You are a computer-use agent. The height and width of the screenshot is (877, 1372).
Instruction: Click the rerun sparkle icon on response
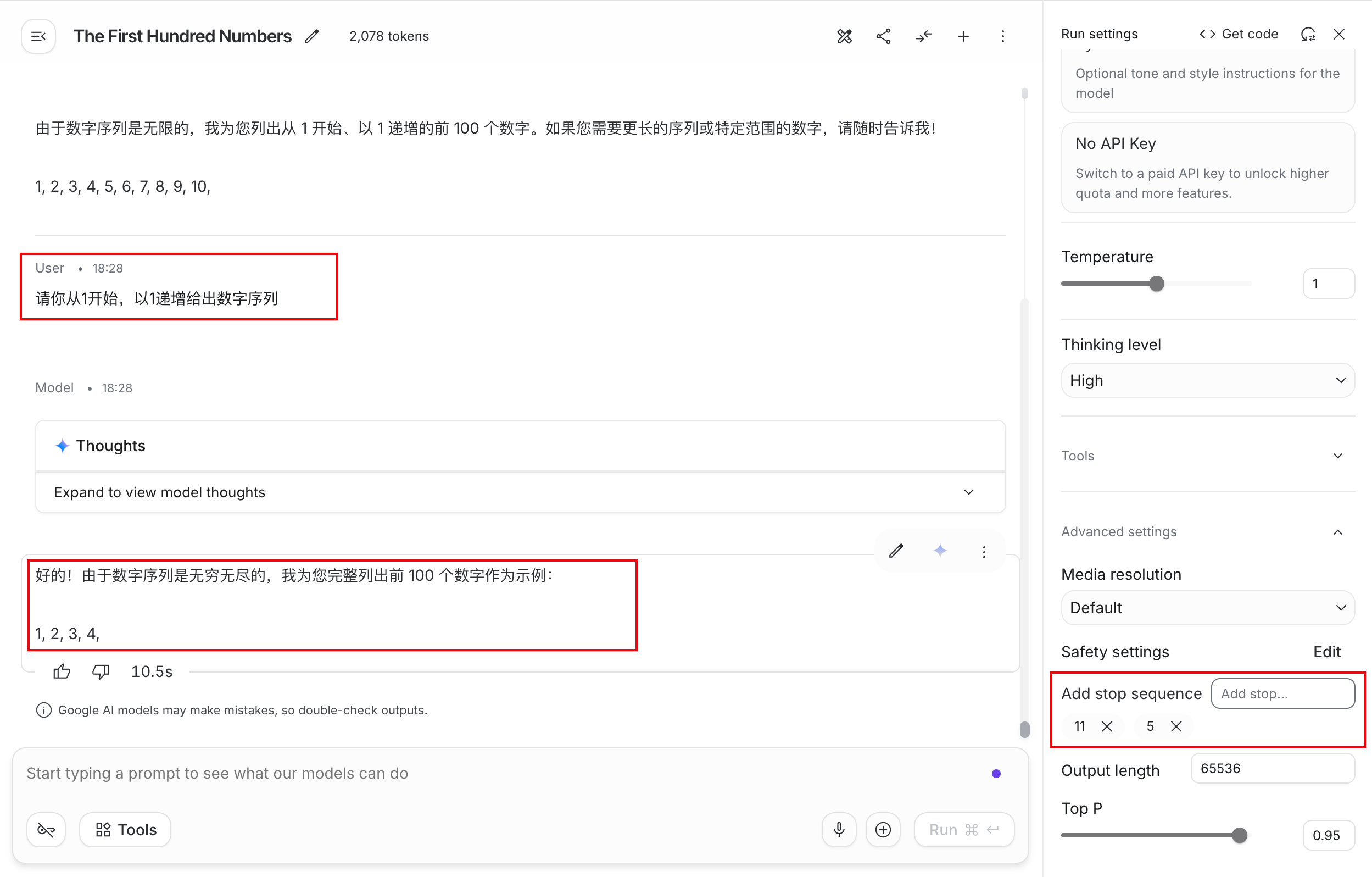point(940,551)
